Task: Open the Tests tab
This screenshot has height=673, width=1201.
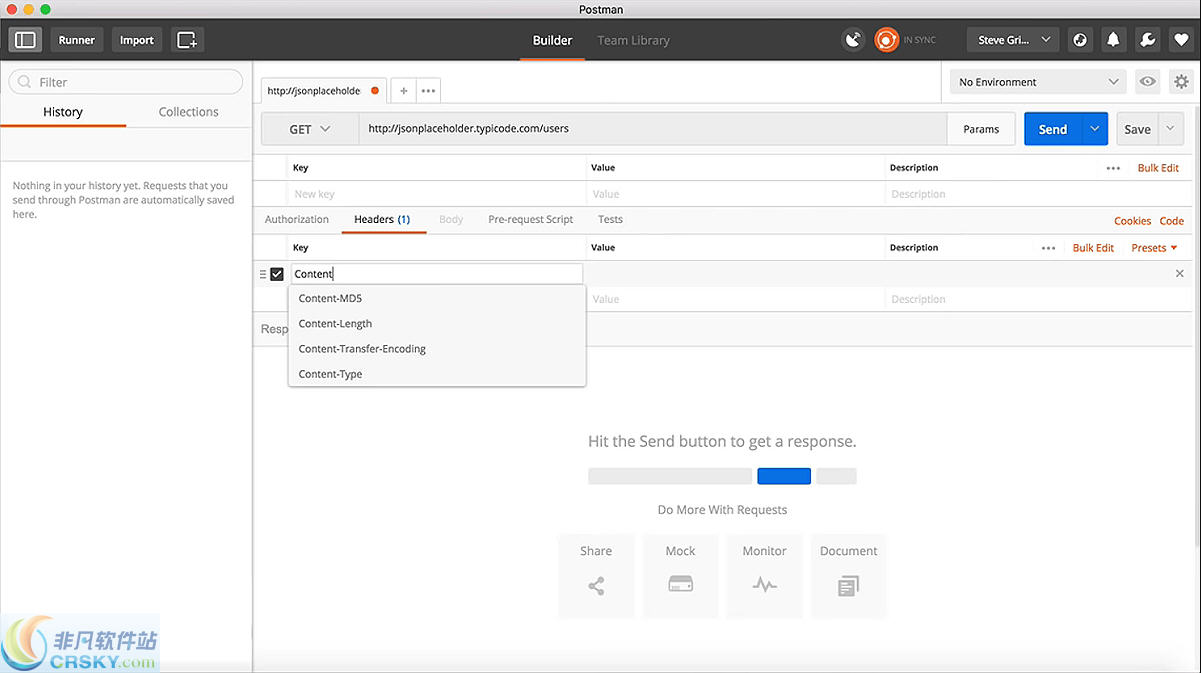Action: pos(610,219)
